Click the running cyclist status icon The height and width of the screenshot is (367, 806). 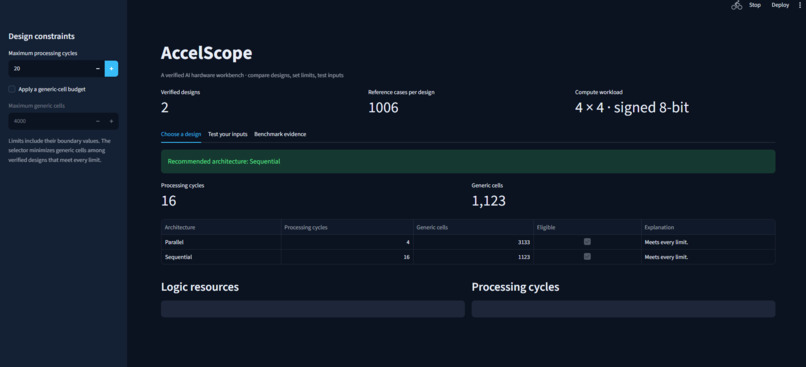point(737,5)
